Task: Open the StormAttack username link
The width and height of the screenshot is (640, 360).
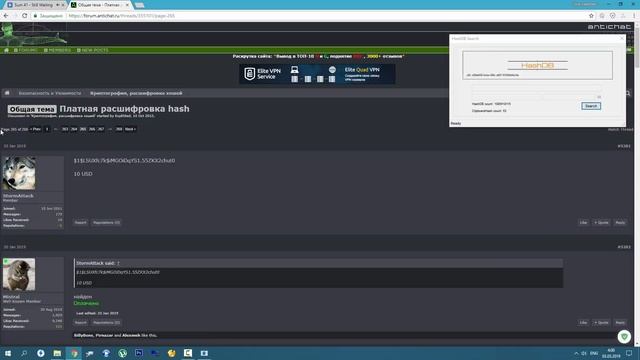Action: [18, 196]
